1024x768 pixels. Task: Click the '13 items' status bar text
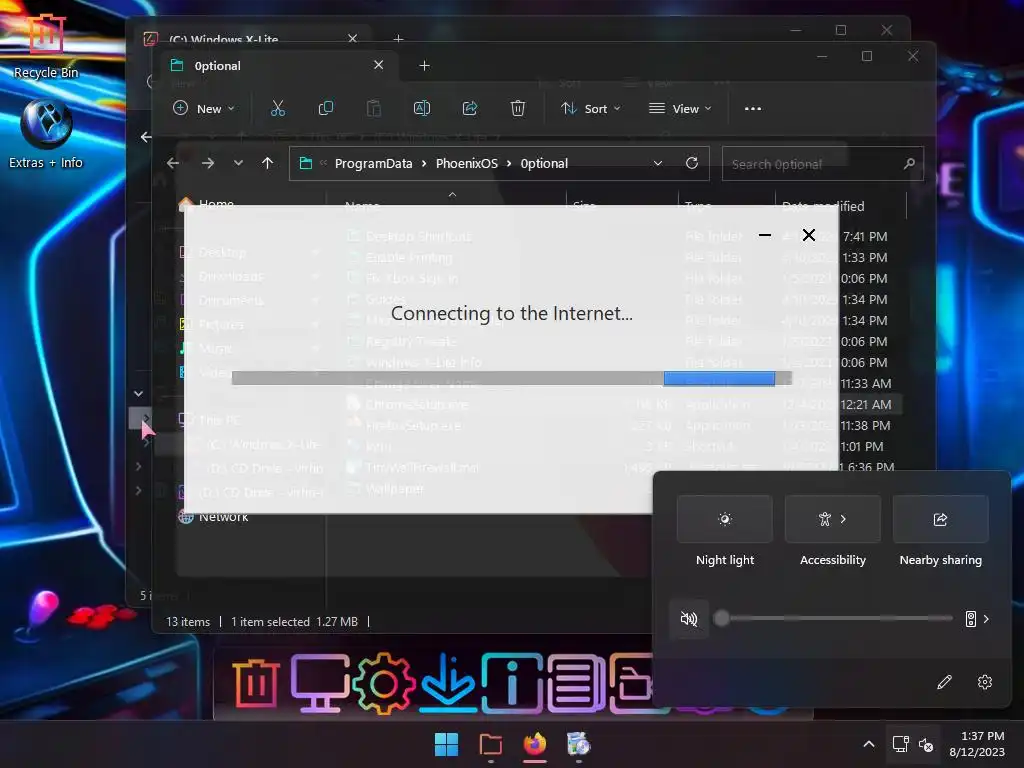188,622
